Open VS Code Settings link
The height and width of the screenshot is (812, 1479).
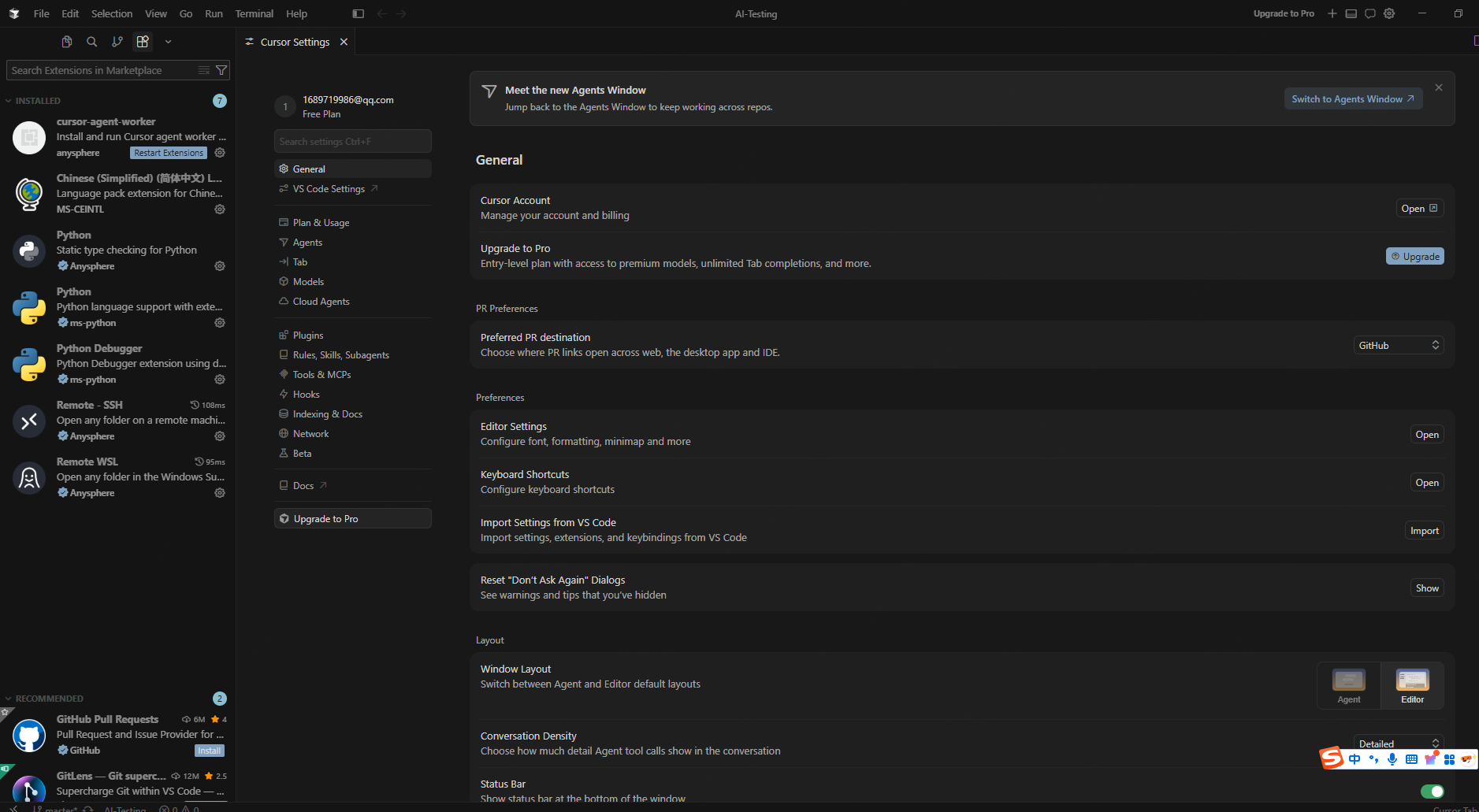tap(353, 189)
